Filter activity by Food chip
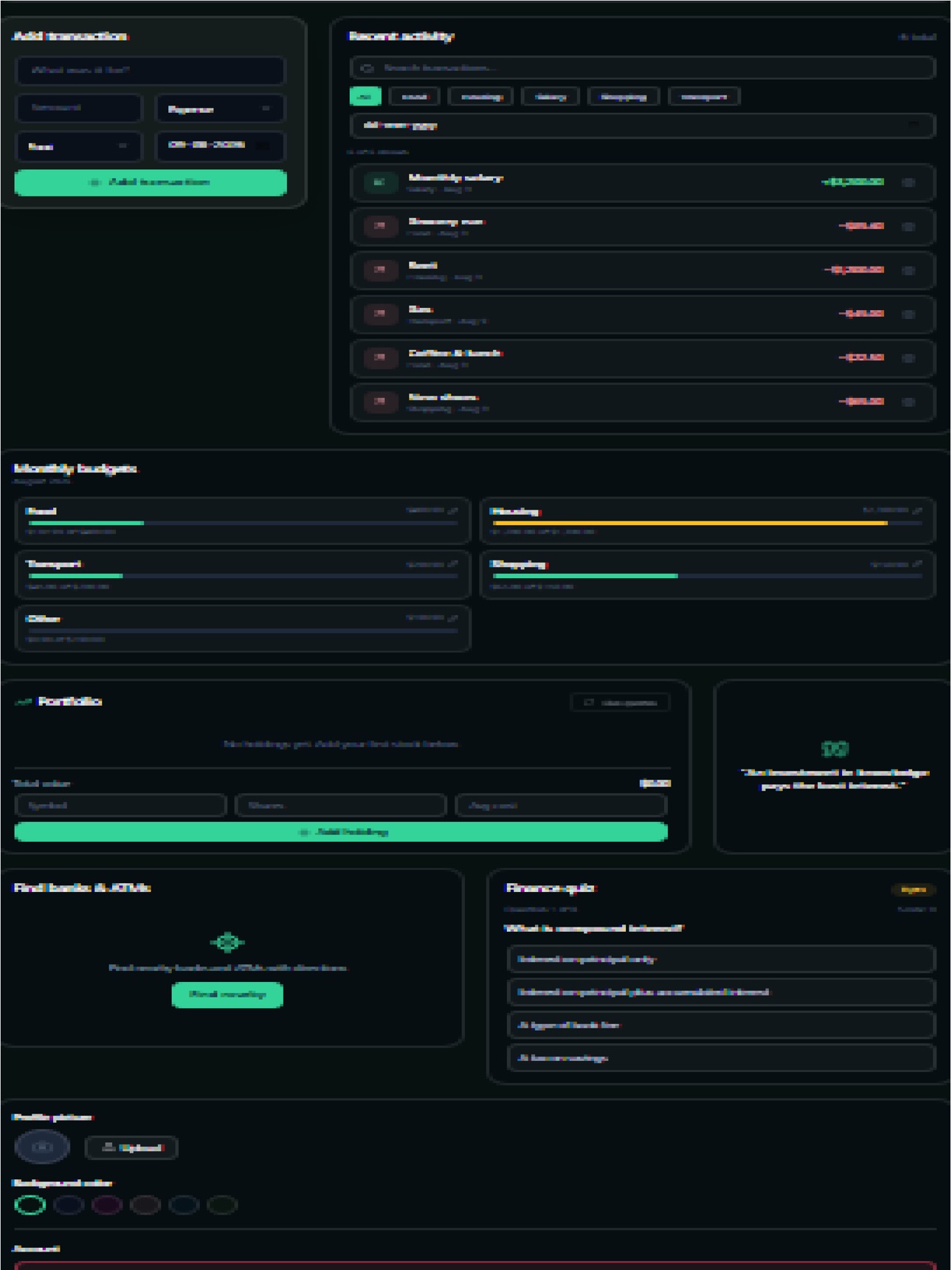This screenshot has height=1270, width=952. [x=414, y=97]
